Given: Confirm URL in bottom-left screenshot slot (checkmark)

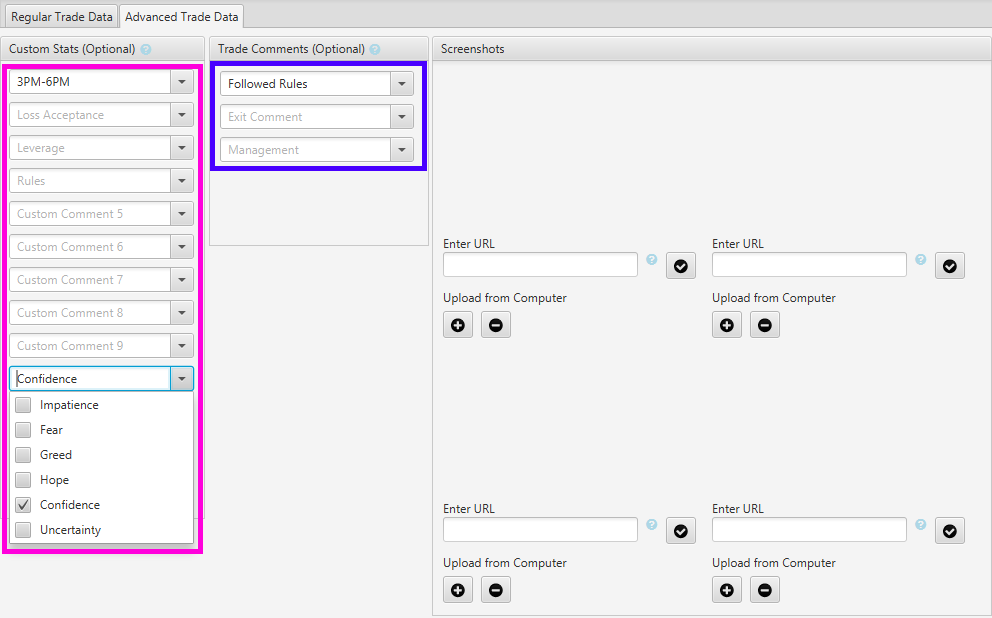Looking at the screenshot, I should coord(681,531).
